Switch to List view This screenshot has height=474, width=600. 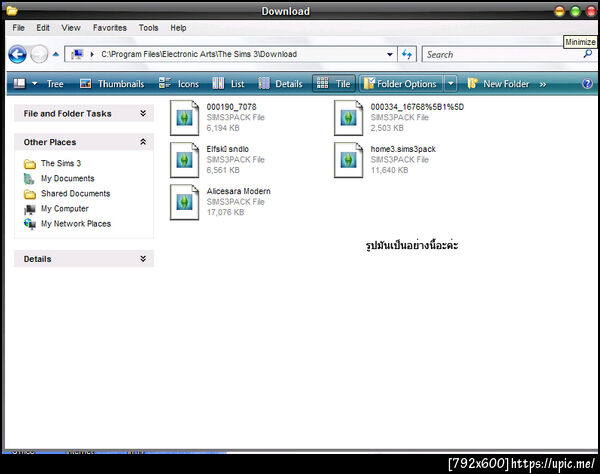tap(228, 84)
